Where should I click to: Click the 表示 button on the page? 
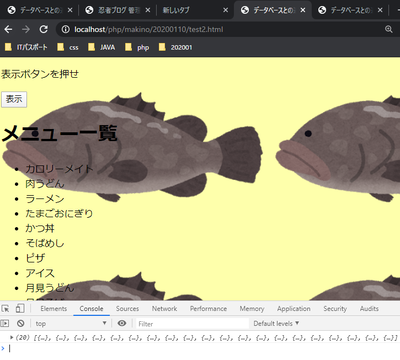pyautogui.click(x=14, y=99)
